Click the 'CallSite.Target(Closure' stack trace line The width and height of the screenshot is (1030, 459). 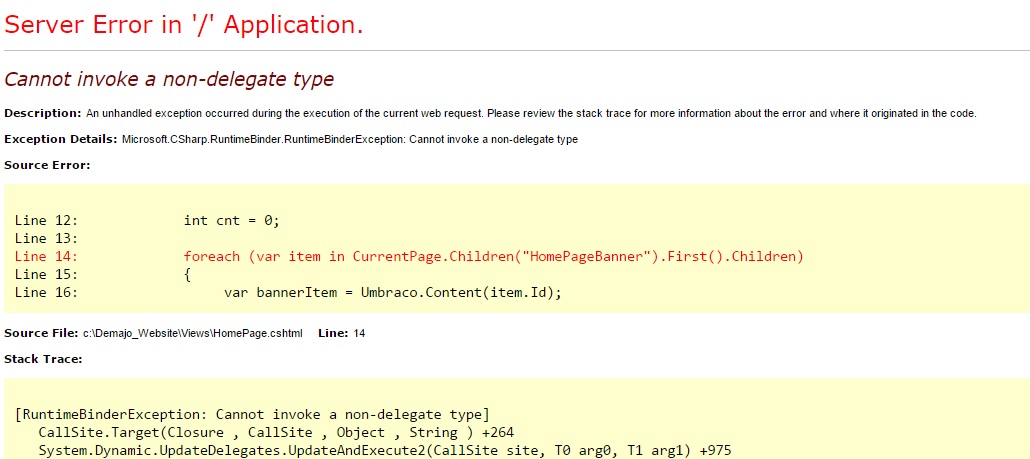click(x=276, y=433)
